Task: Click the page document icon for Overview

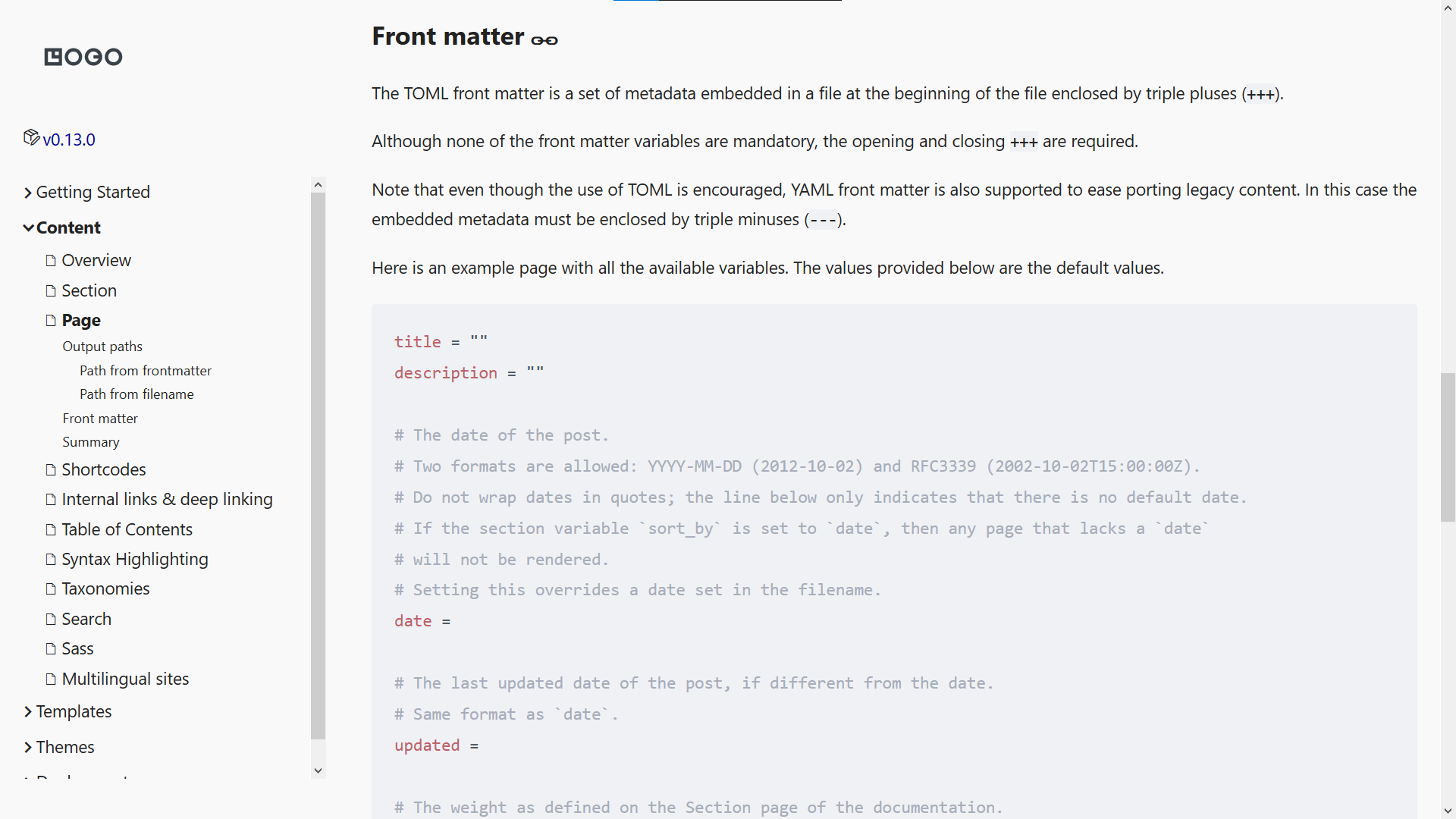Action: point(51,260)
